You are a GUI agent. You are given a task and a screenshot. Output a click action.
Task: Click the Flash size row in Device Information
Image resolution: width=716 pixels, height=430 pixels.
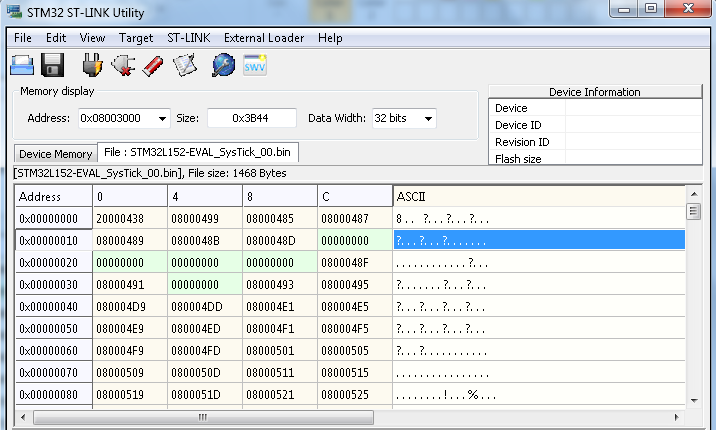tap(595, 157)
